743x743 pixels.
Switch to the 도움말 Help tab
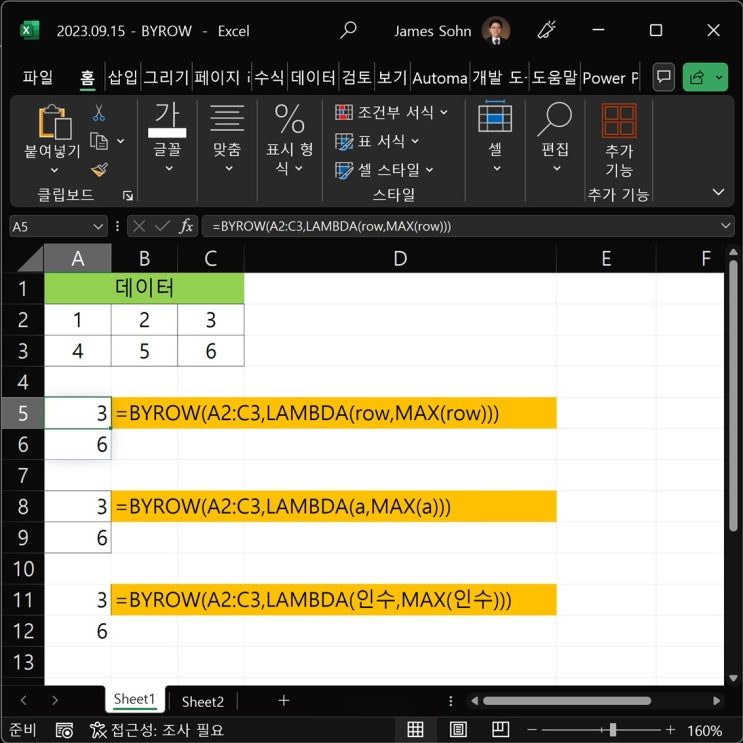[x=554, y=77]
